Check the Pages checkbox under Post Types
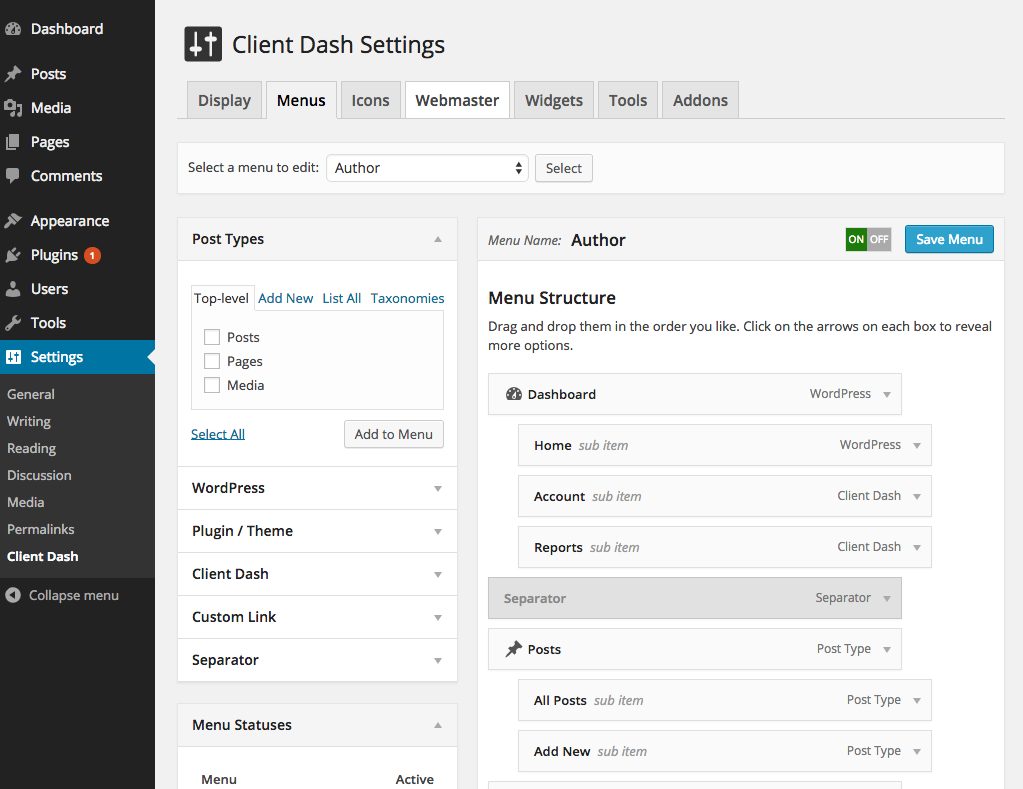 pyautogui.click(x=211, y=361)
